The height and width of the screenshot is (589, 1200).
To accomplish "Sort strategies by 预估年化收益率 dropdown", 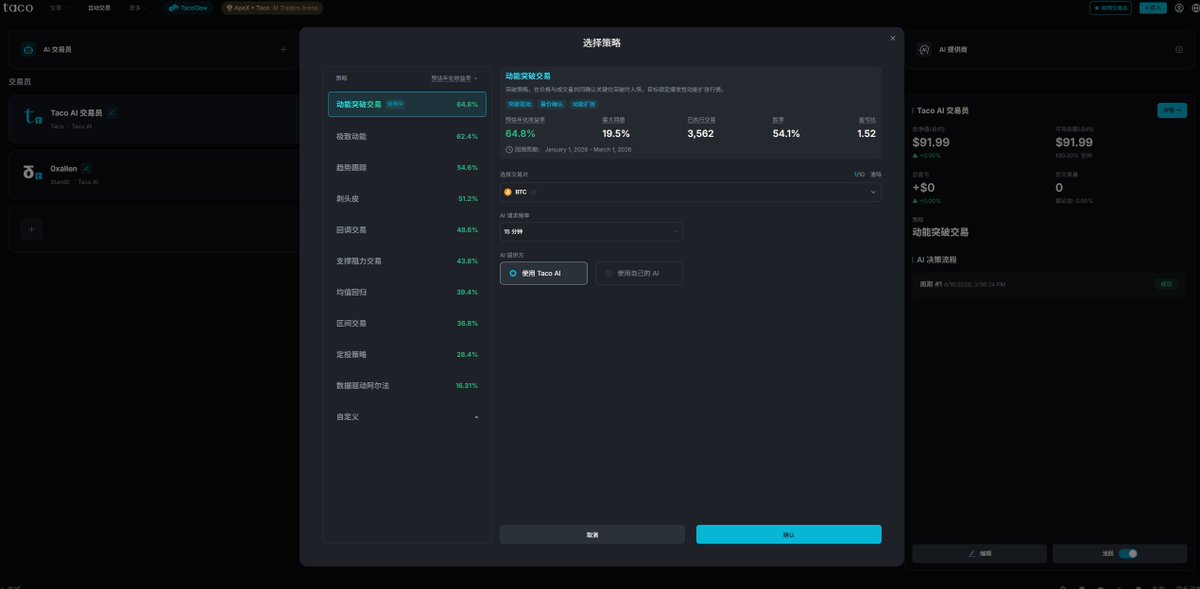I will point(454,77).
